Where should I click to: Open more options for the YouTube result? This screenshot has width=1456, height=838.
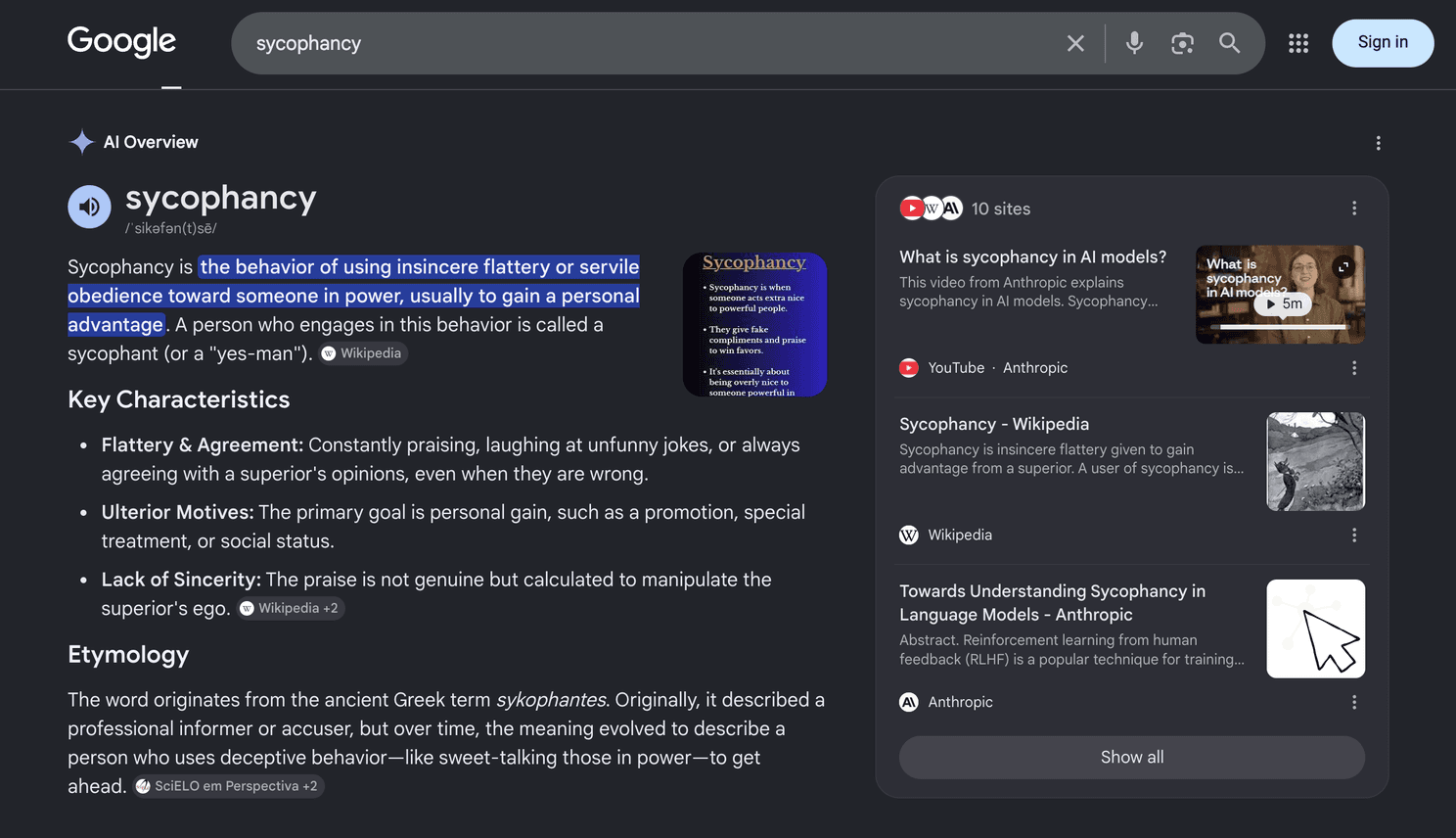pos(1354,368)
